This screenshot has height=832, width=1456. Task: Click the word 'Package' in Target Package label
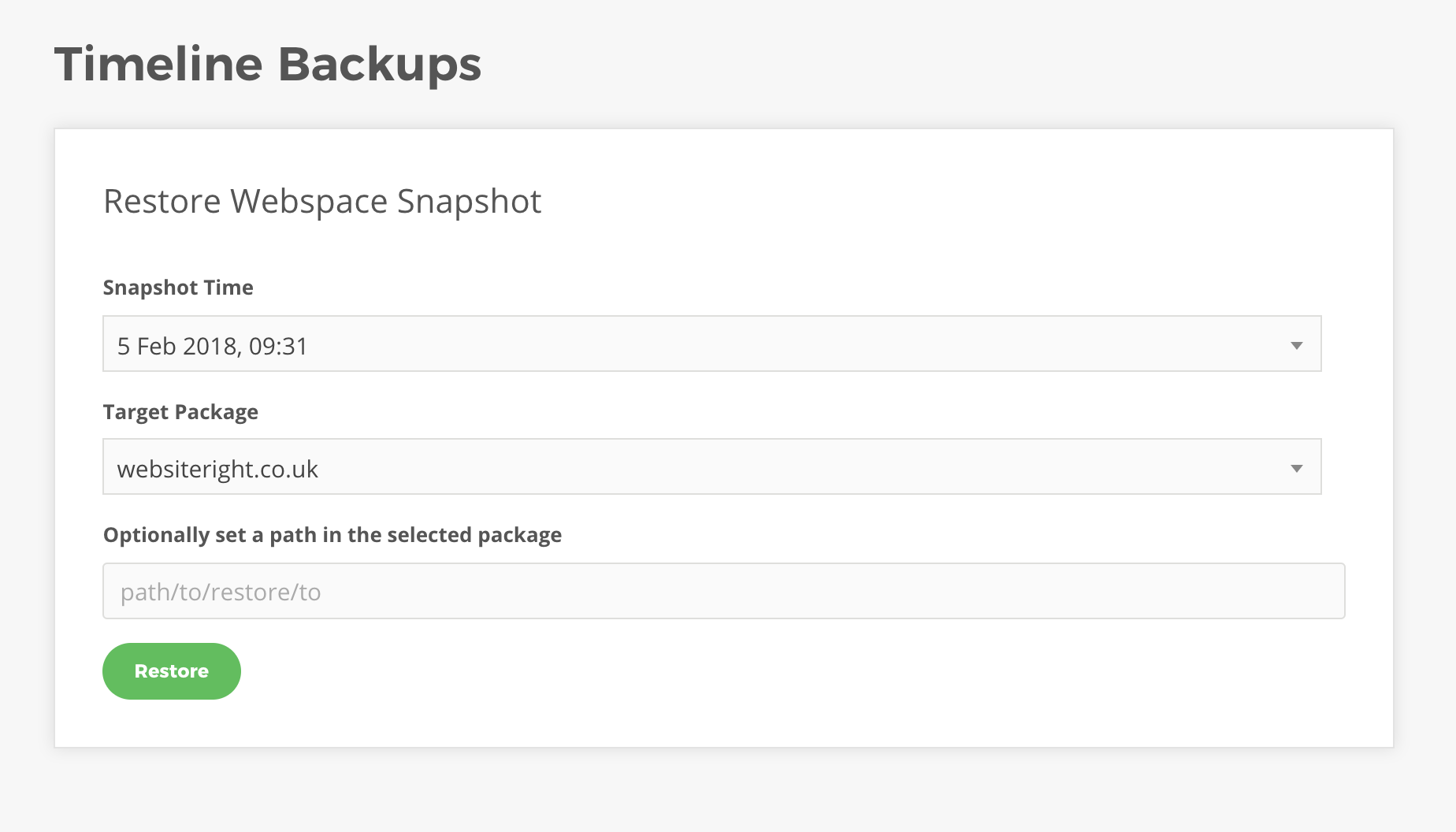click(216, 412)
